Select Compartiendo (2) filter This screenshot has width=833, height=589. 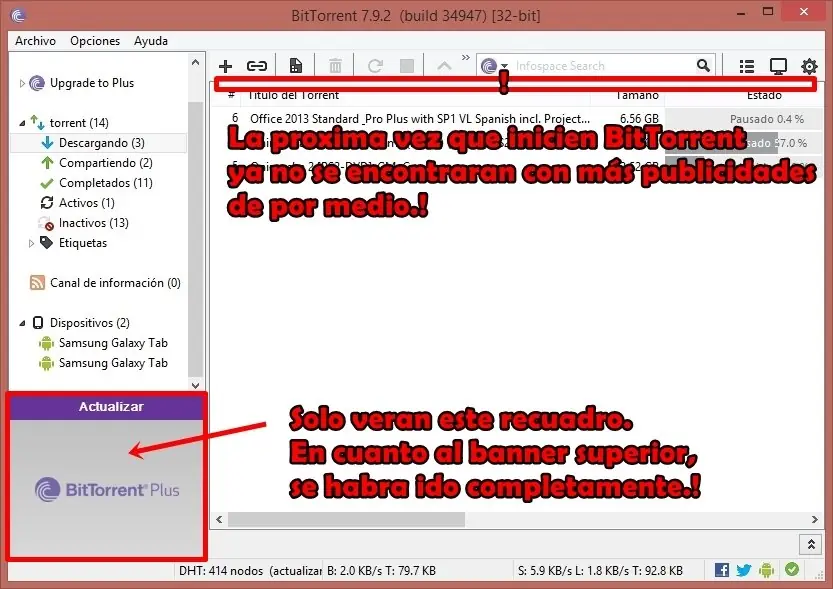[106, 163]
